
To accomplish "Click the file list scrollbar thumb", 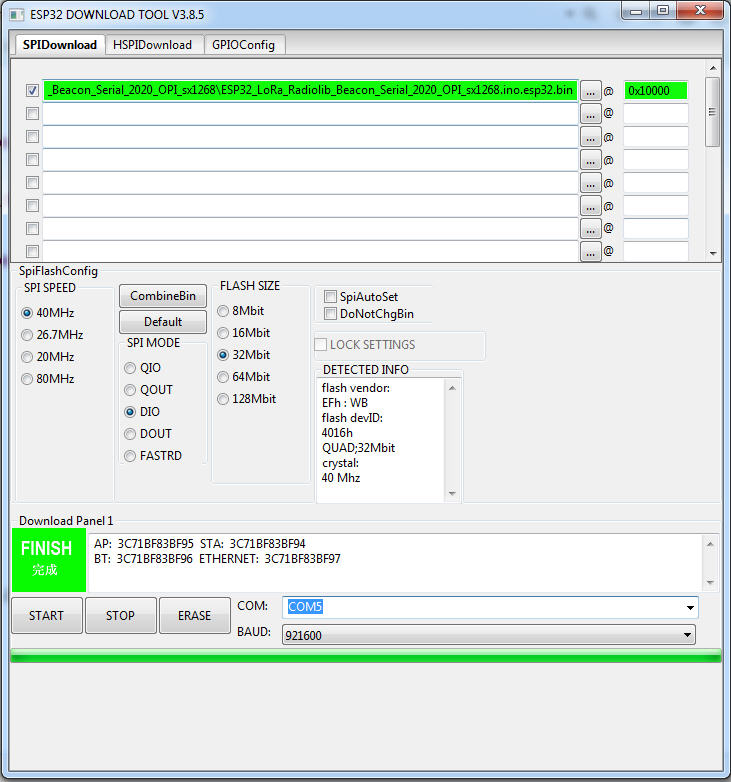I will click(713, 112).
